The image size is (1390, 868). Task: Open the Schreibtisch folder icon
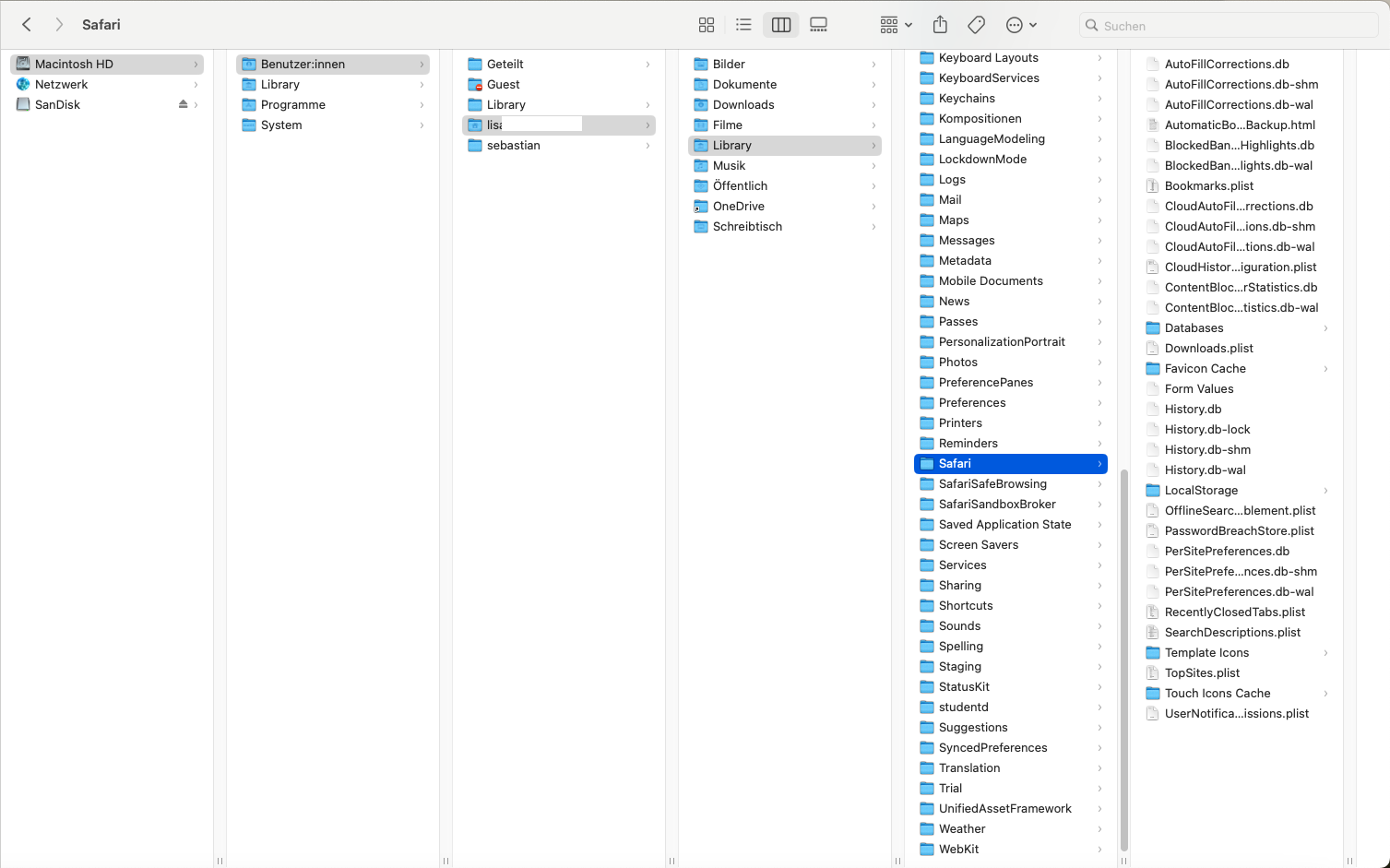(x=701, y=226)
